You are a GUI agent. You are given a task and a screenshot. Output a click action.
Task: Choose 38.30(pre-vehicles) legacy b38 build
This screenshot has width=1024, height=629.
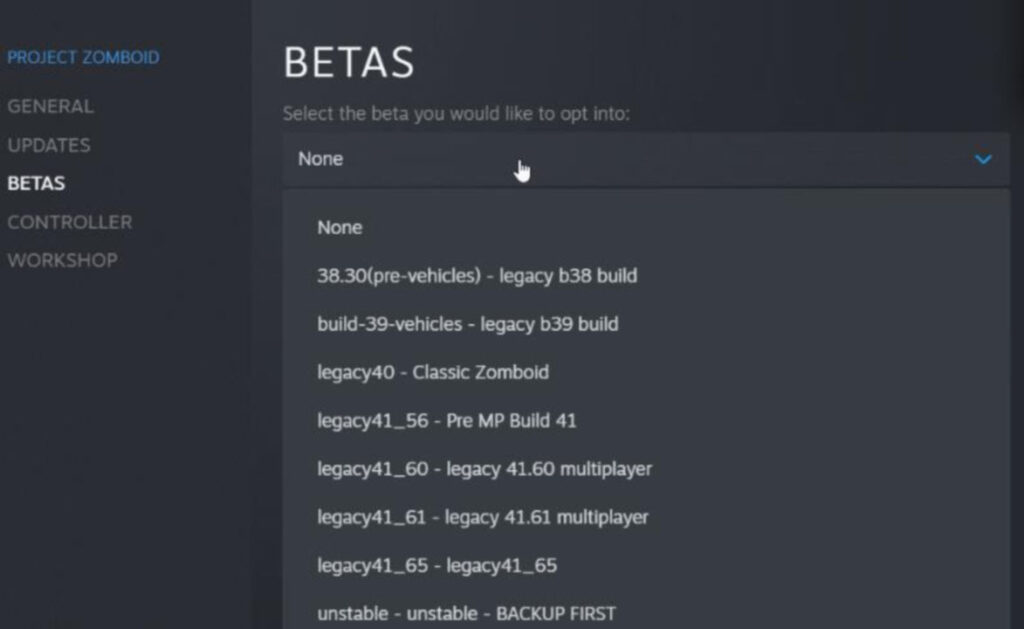click(477, 276)
